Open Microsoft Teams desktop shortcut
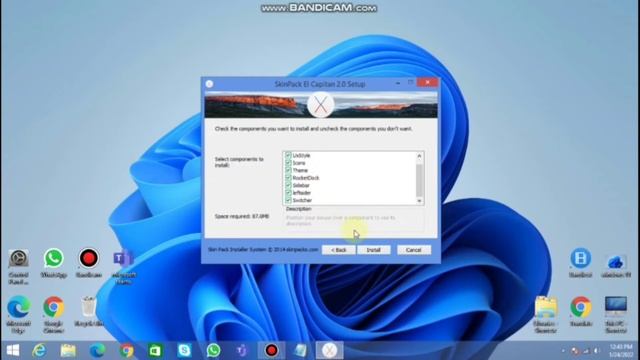This screenshot has width=640, height=360. [x=124, y=266]
